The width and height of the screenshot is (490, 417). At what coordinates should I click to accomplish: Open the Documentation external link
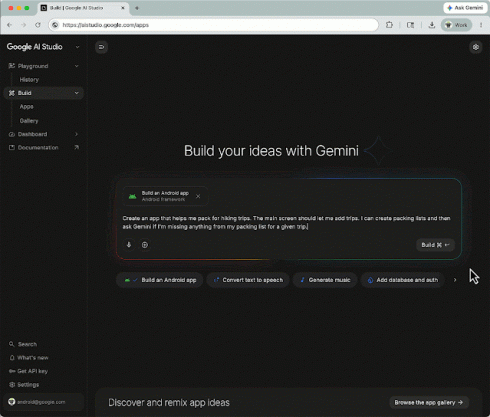(44, 147)
